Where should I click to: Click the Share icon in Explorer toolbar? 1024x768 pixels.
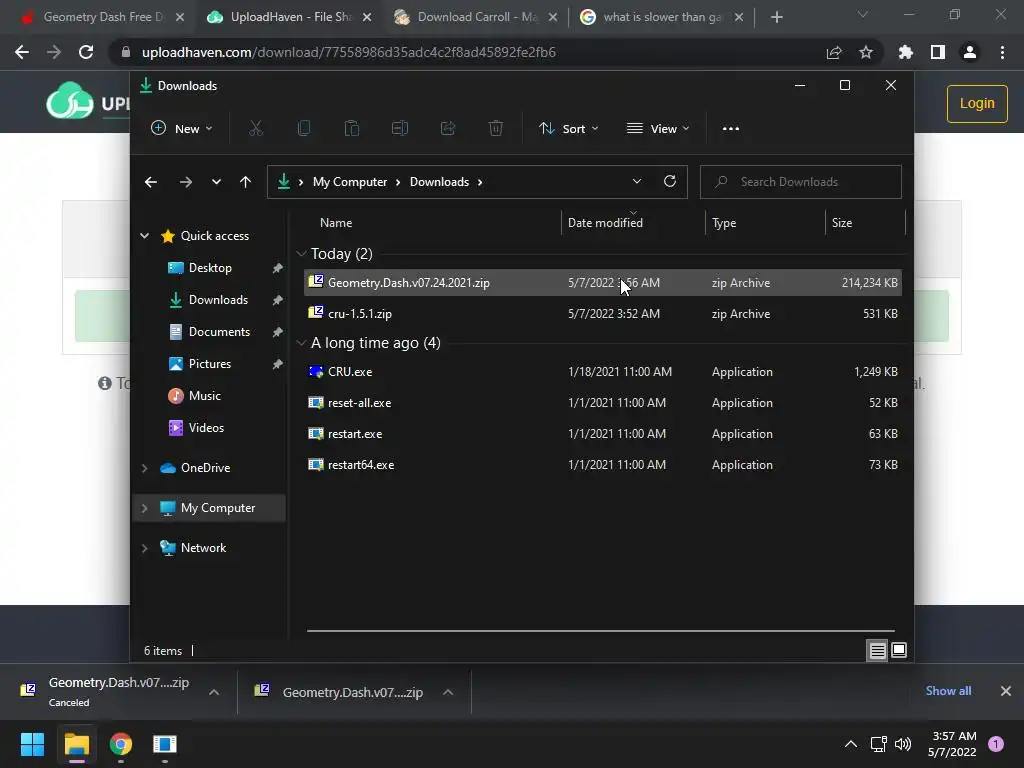tap(448, 129)
